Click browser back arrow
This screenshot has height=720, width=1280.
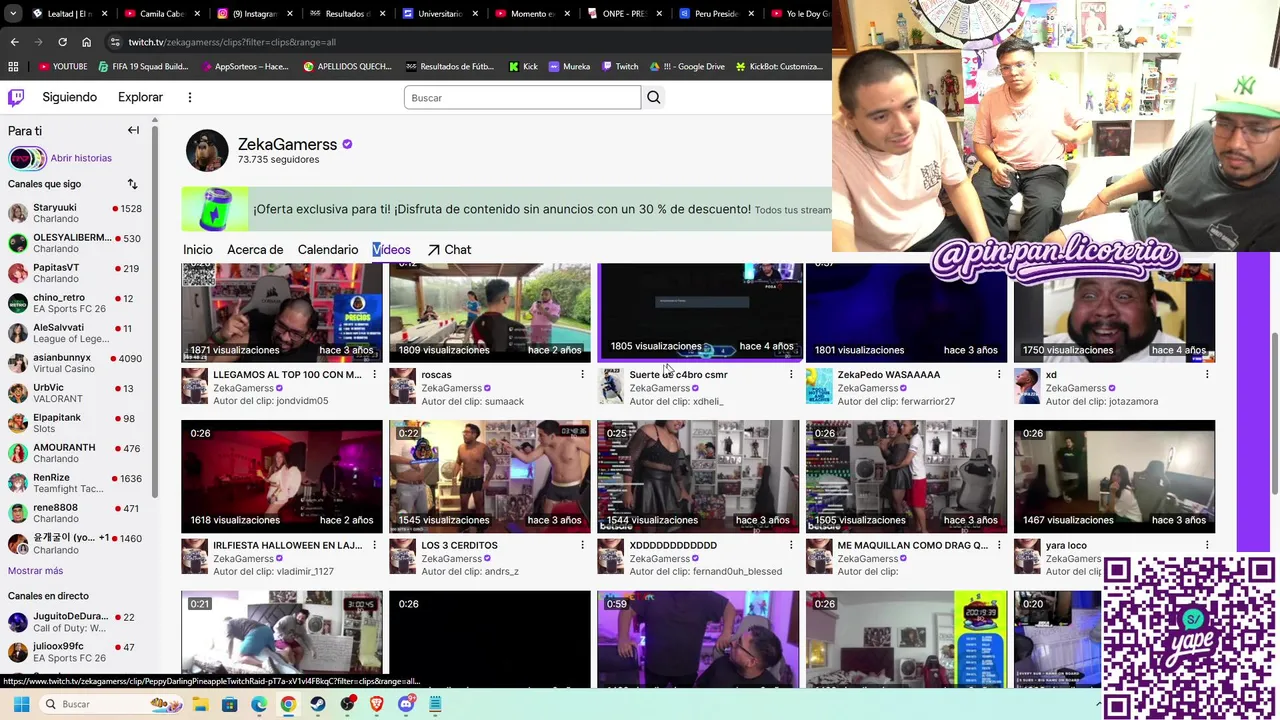click(x=14, y=42)
